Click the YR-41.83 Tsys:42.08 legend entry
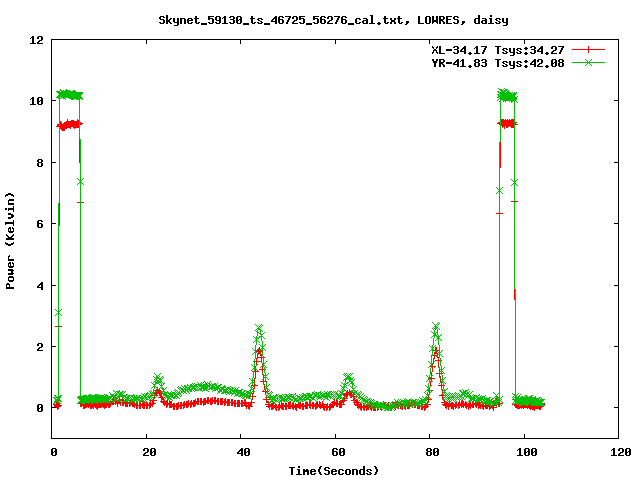The width and height of the screenshot is (640, 480). (x=498, y=63)
